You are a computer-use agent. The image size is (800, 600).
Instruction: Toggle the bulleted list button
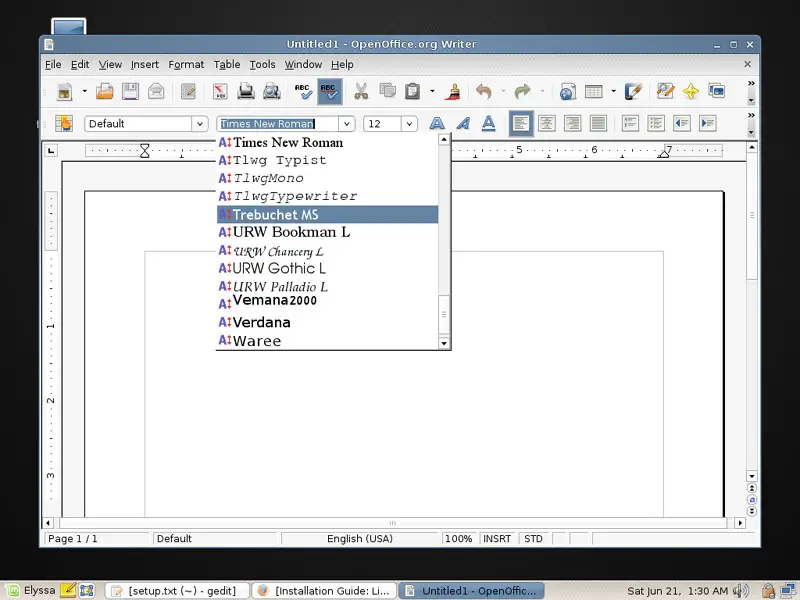pos(656,123)
